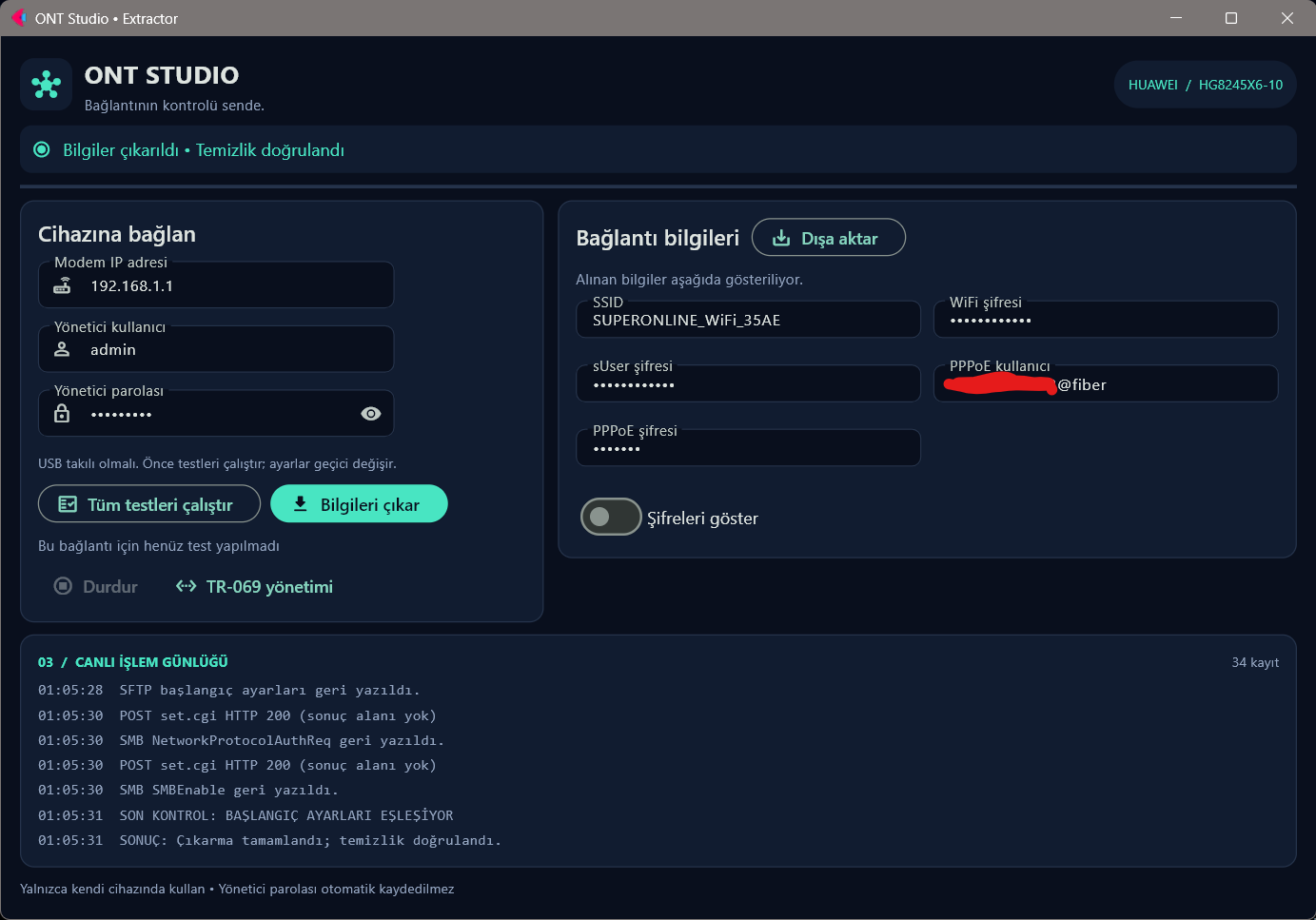
Task: Click the user icon in Yönetici kullanıcı field
Action: click(x=62, y=349)
